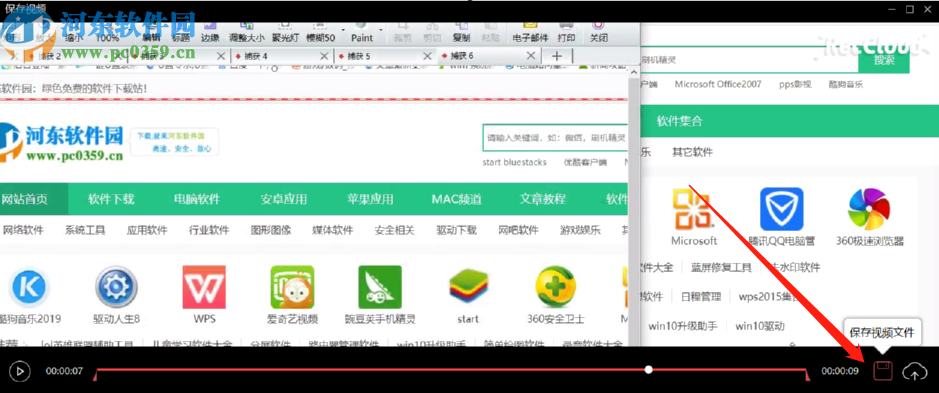Open the 苹果应用 navigation item
Image resolution: width=939 pixels, height=393 pixels.
coord(370,199)
